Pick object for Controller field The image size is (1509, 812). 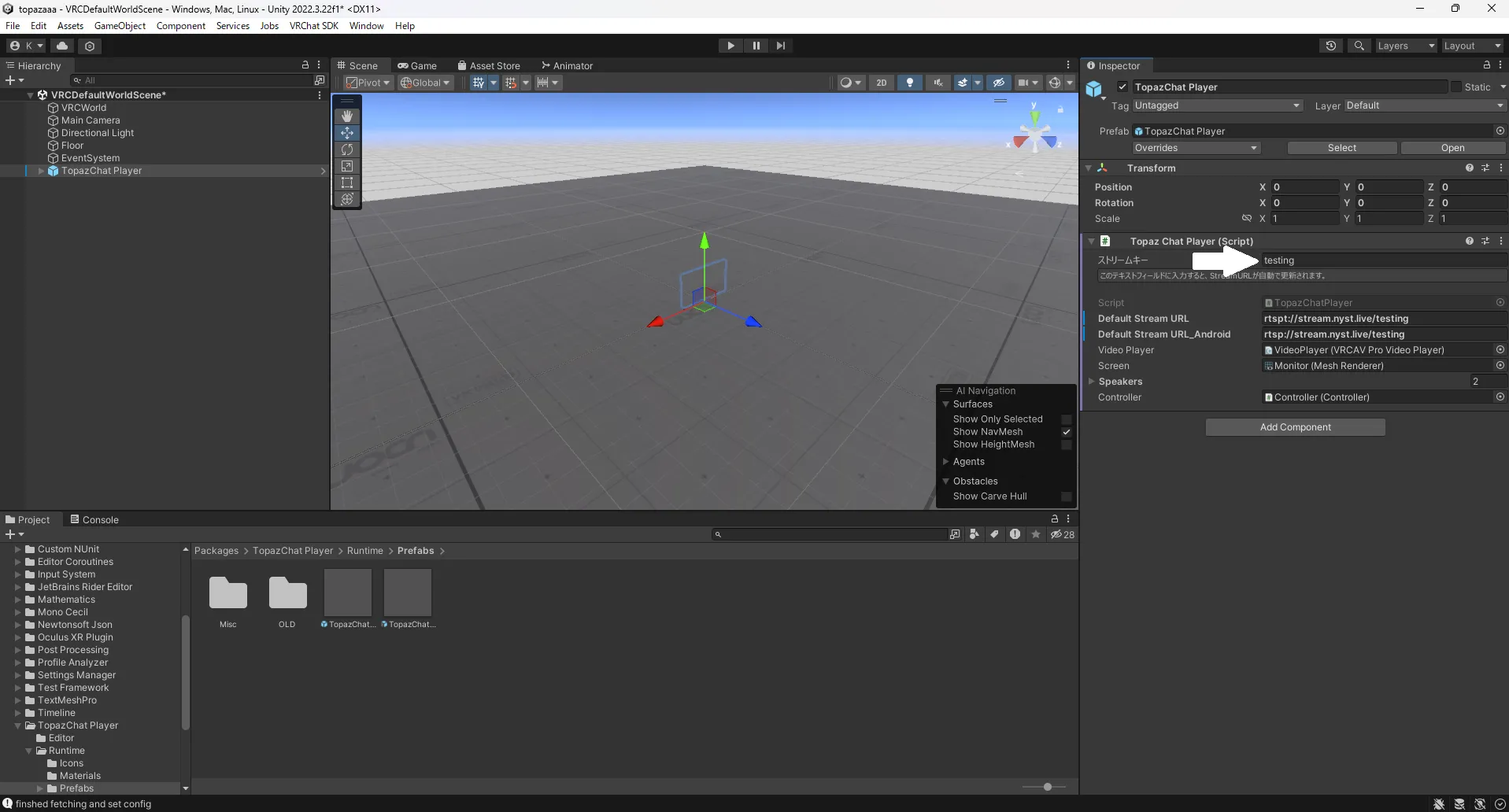1500,397
